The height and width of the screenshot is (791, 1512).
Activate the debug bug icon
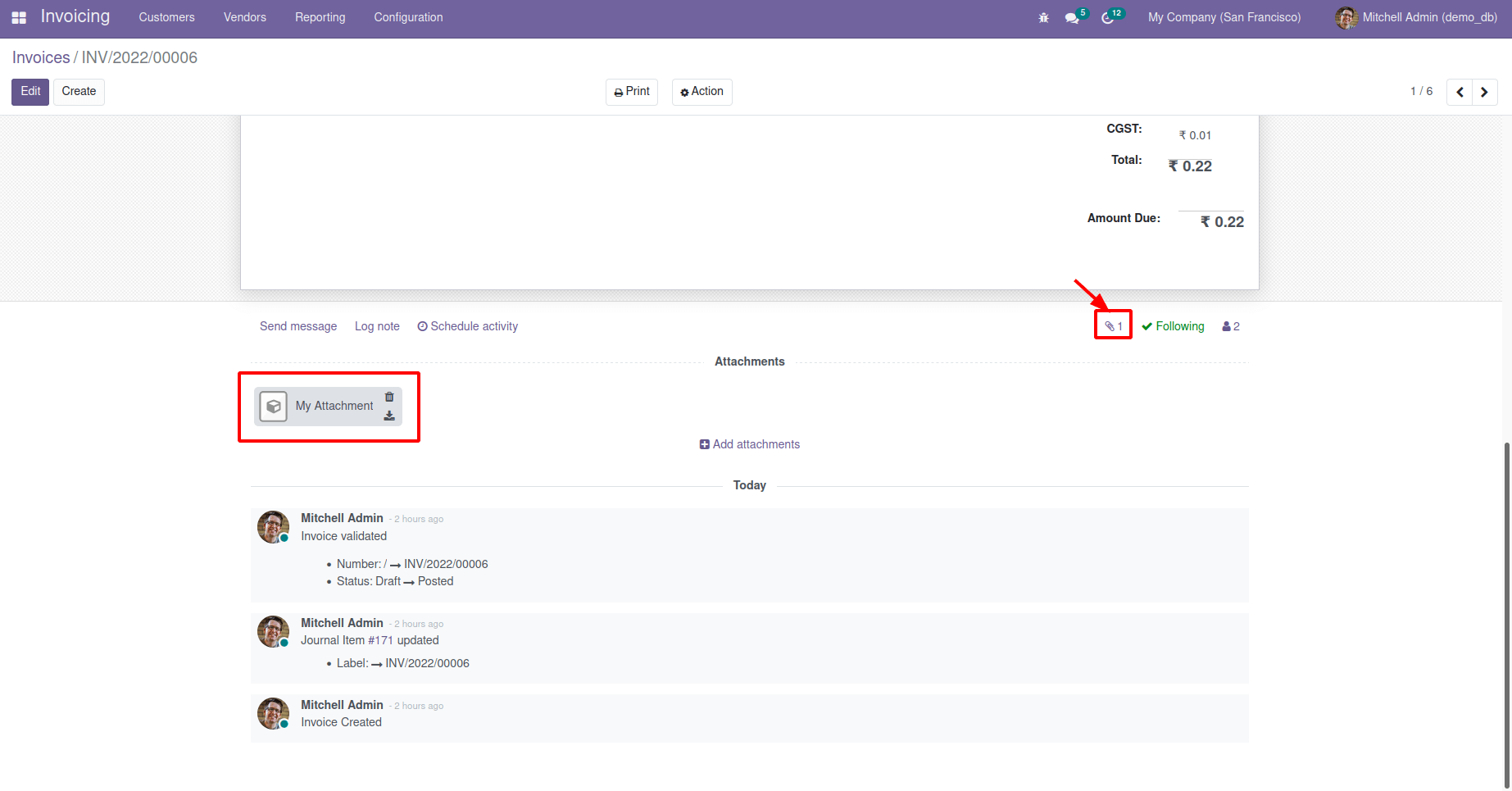tap(1043, 17)
